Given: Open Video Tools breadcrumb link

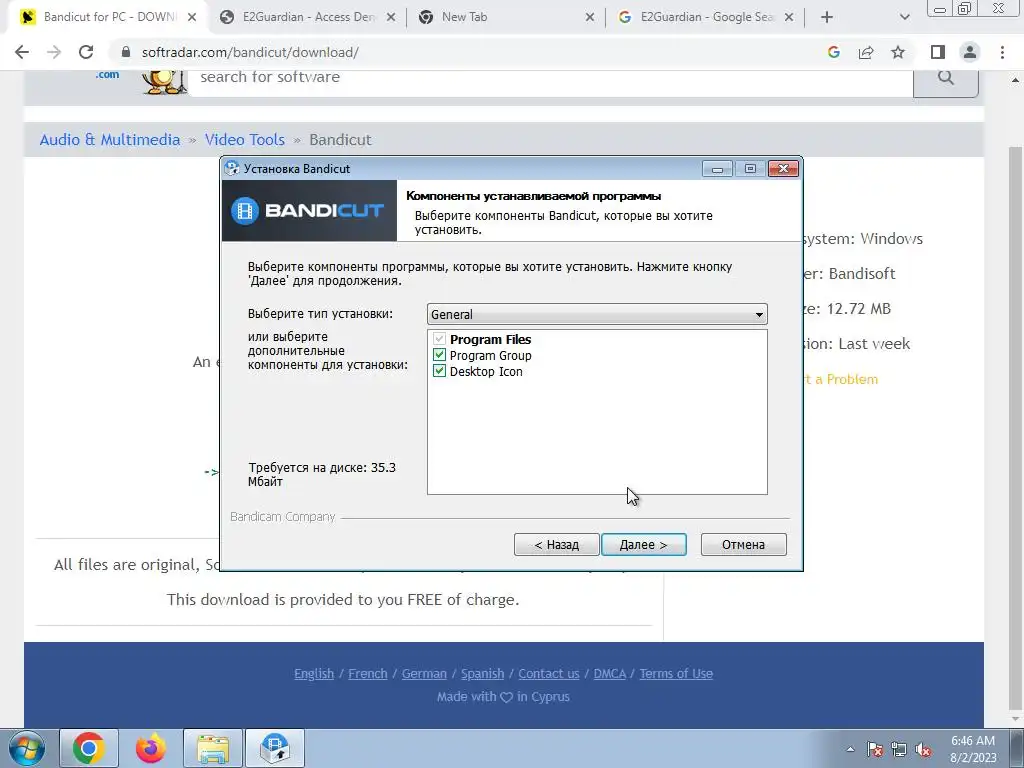Looking at the screenshot, I should coord(245,140).
